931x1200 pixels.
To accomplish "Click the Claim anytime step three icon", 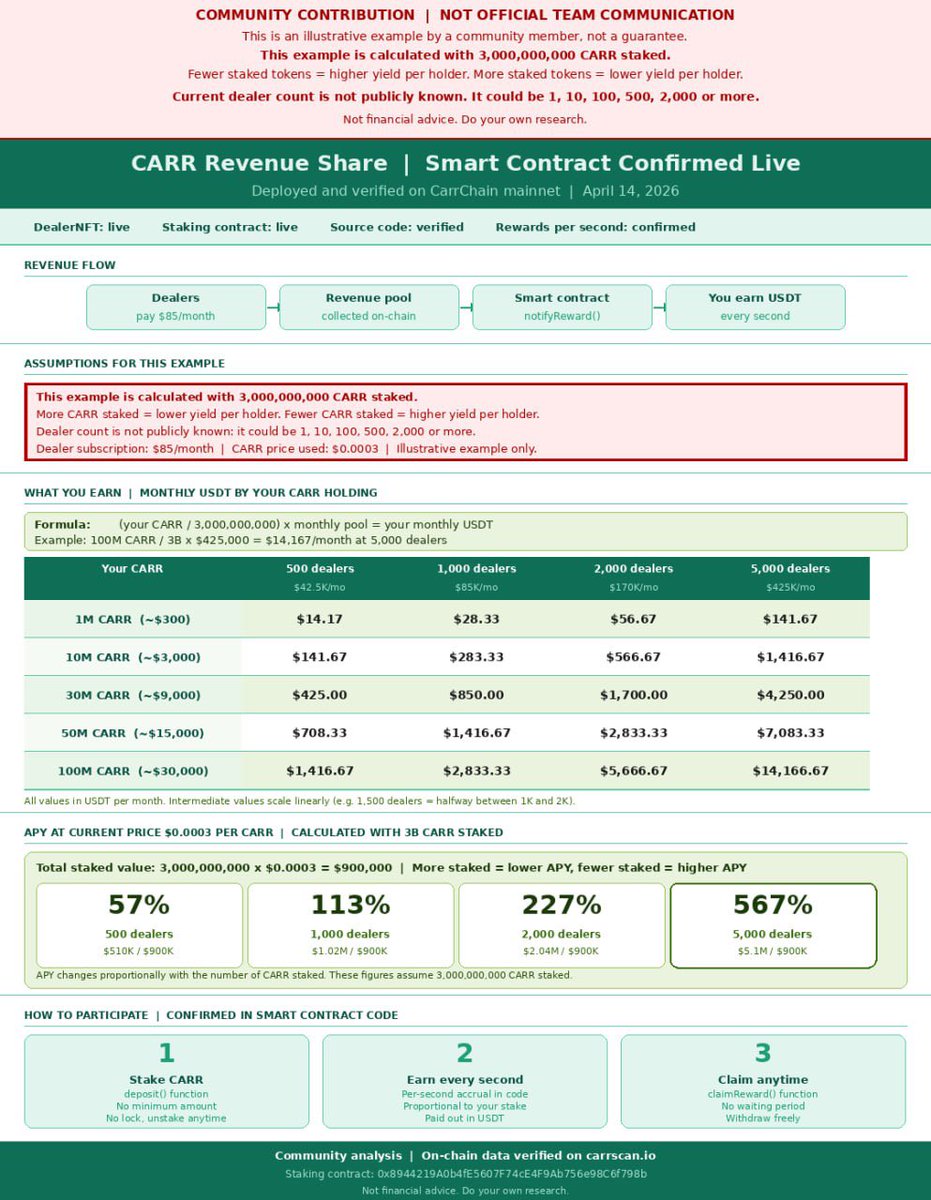I will coord(763,1053).
